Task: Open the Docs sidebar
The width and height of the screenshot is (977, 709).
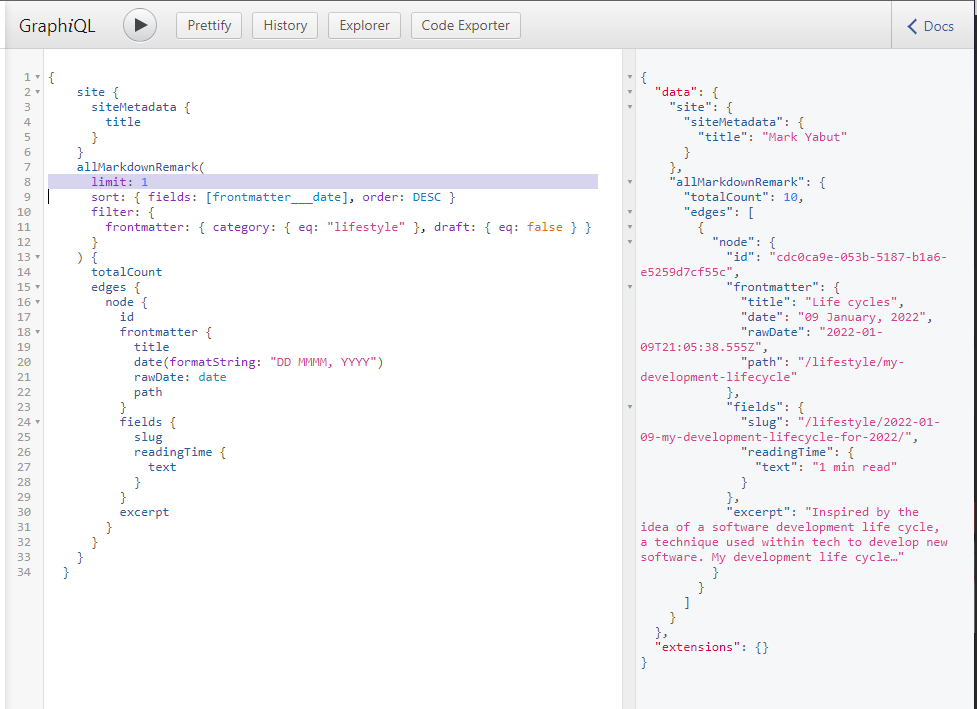Action: tap(930, 26)
